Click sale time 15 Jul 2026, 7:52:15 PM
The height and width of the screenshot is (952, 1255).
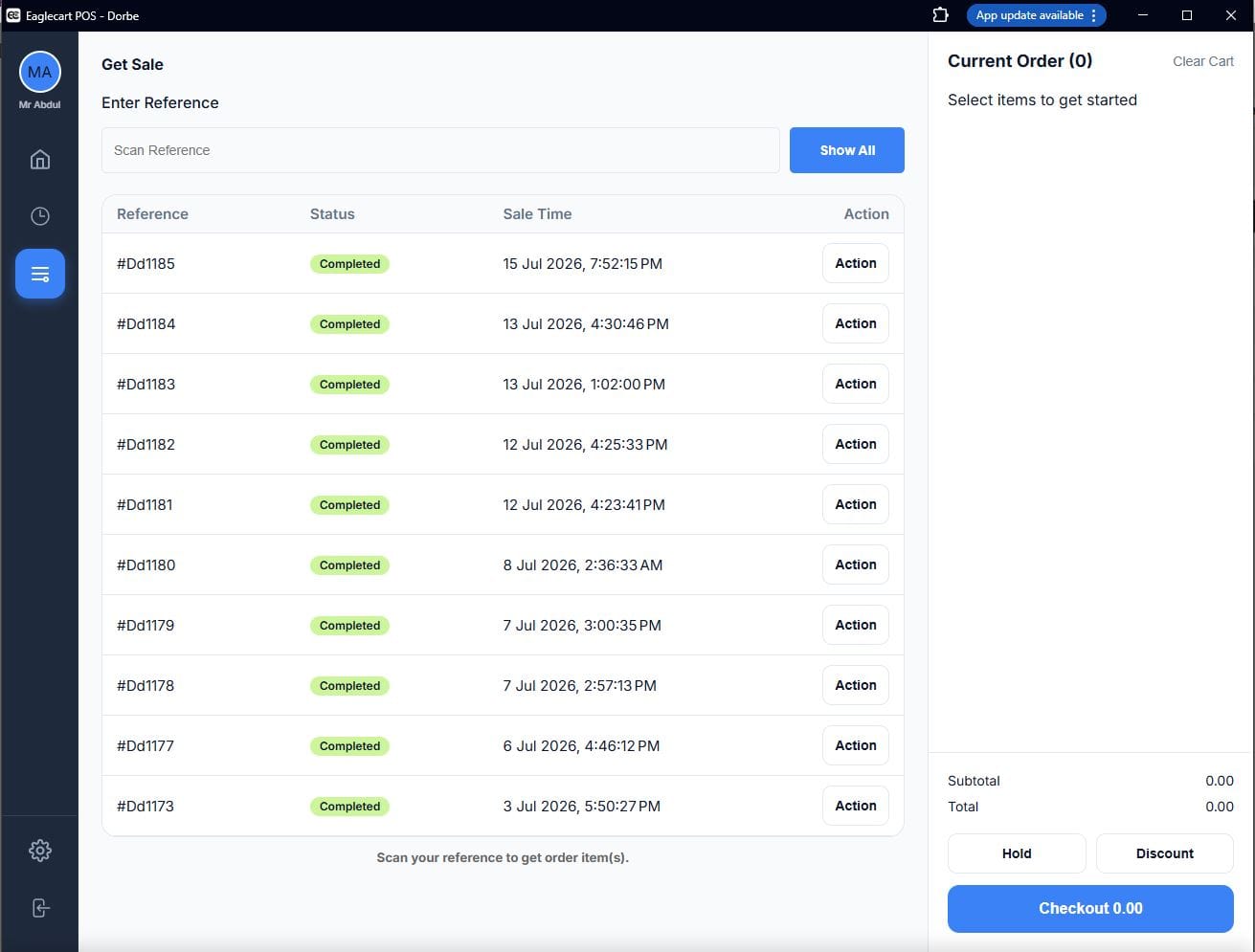click(582, 264)
